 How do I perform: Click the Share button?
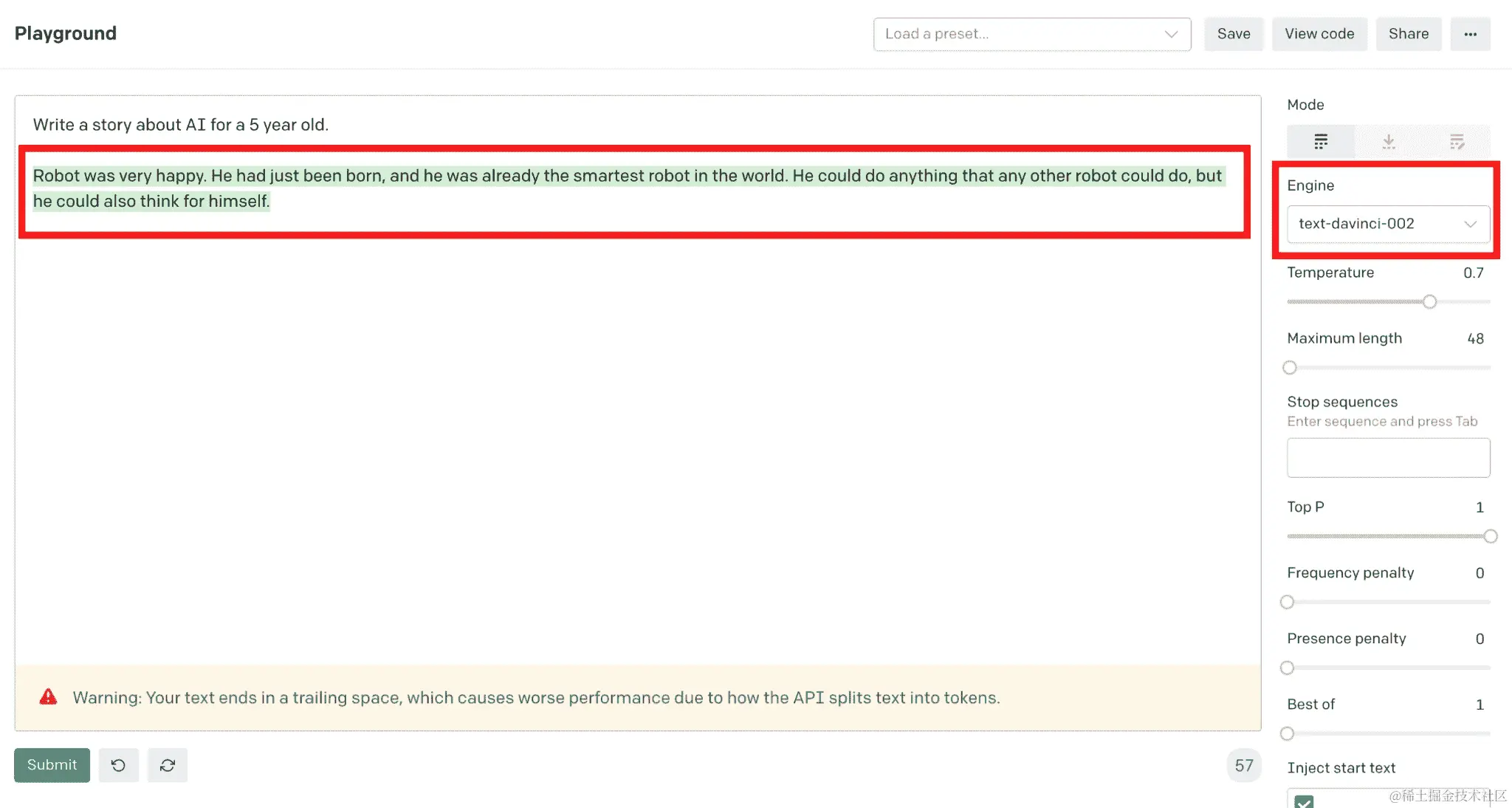pos(1409,34)
